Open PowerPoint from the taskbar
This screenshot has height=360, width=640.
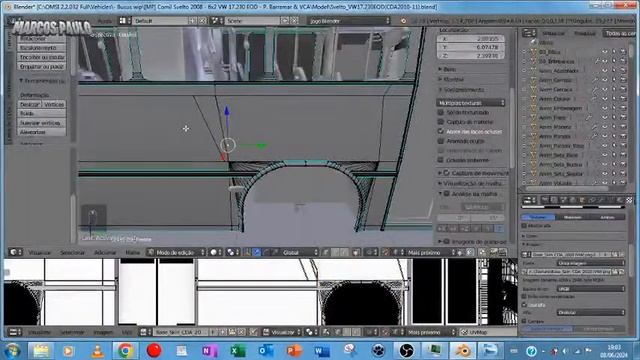(293, 350)
